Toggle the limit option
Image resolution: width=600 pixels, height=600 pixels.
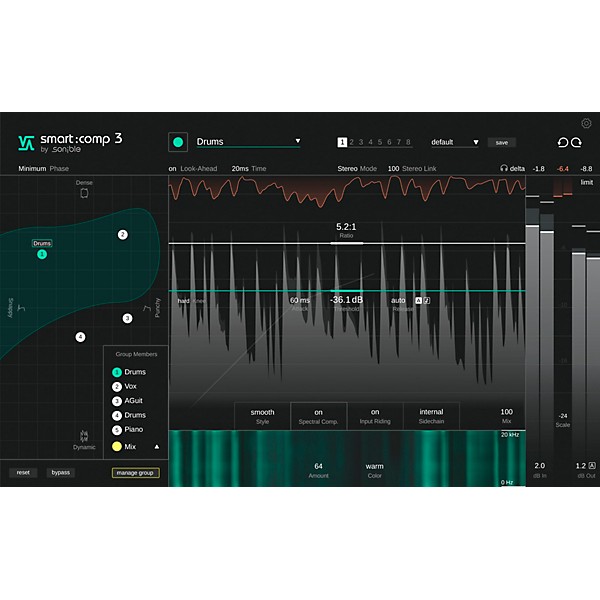coord(586,183)
